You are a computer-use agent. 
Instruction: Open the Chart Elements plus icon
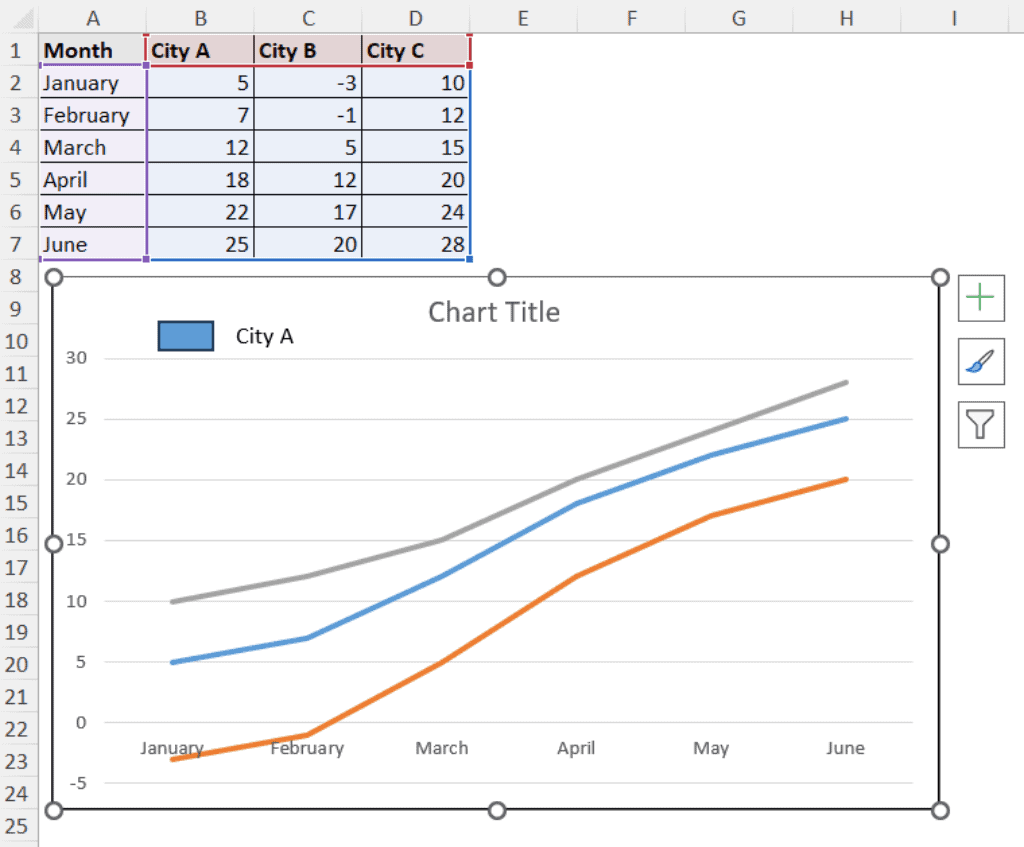[980, 297]
